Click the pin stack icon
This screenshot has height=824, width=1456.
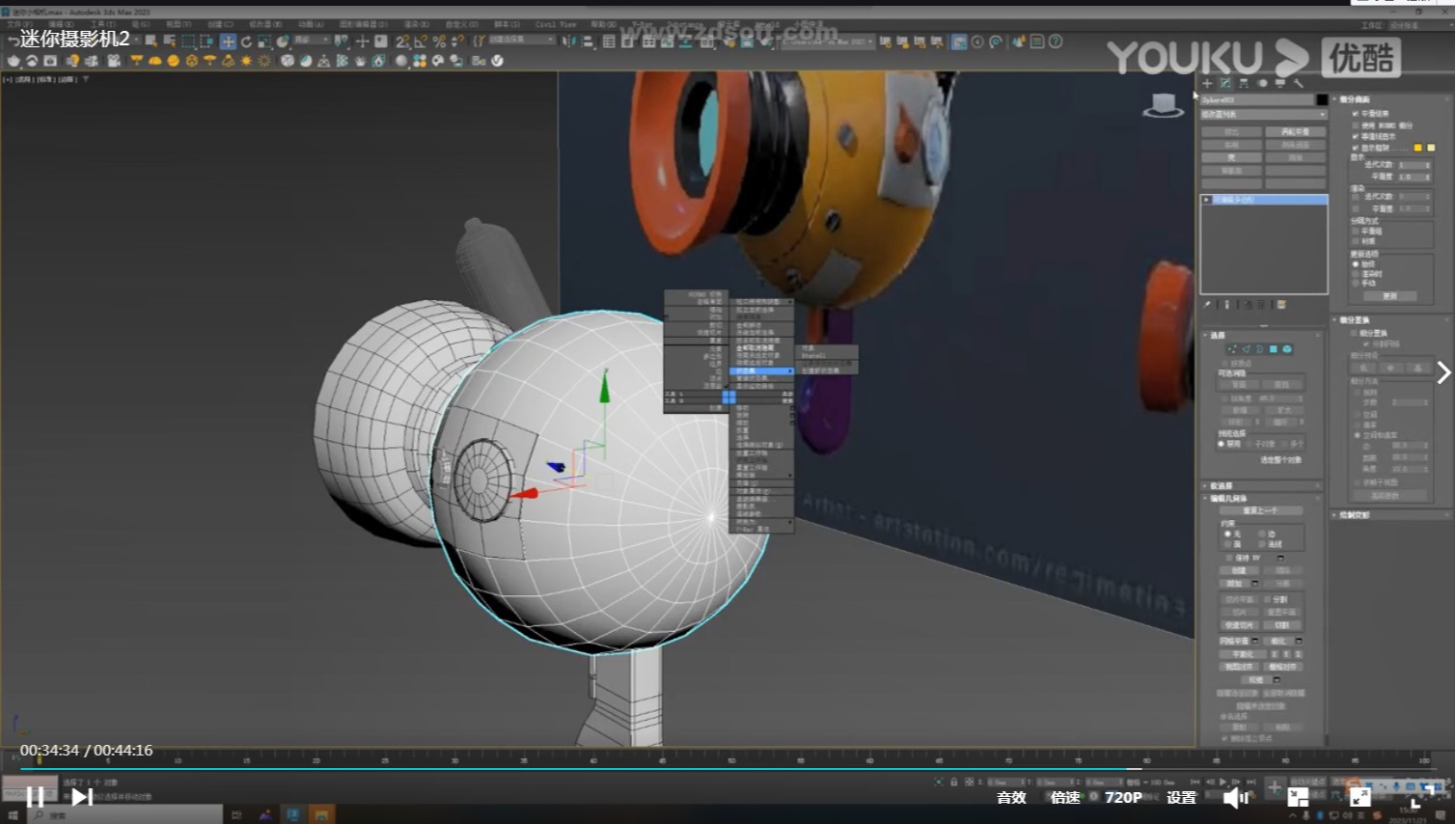click(x=1207, y=304)
